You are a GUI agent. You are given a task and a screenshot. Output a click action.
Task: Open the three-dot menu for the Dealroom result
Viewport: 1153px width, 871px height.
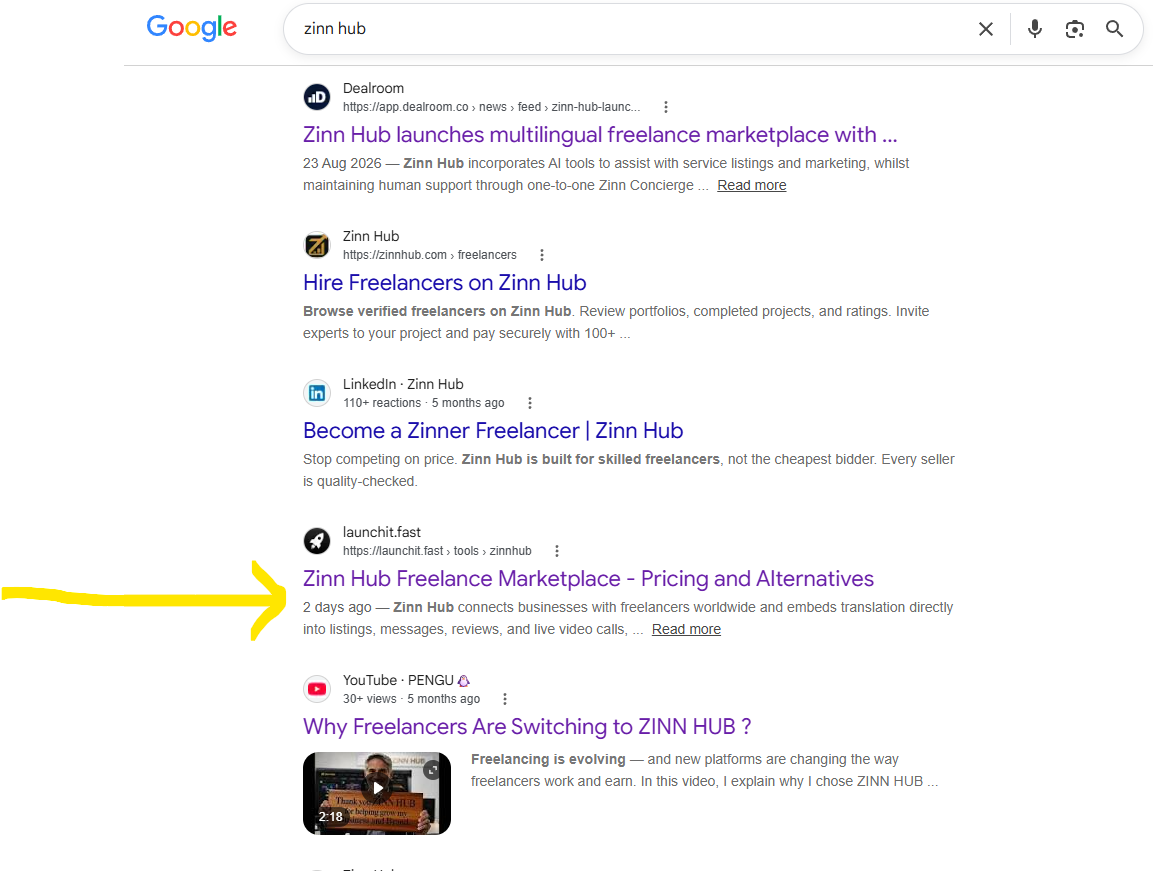click(666, 107)
